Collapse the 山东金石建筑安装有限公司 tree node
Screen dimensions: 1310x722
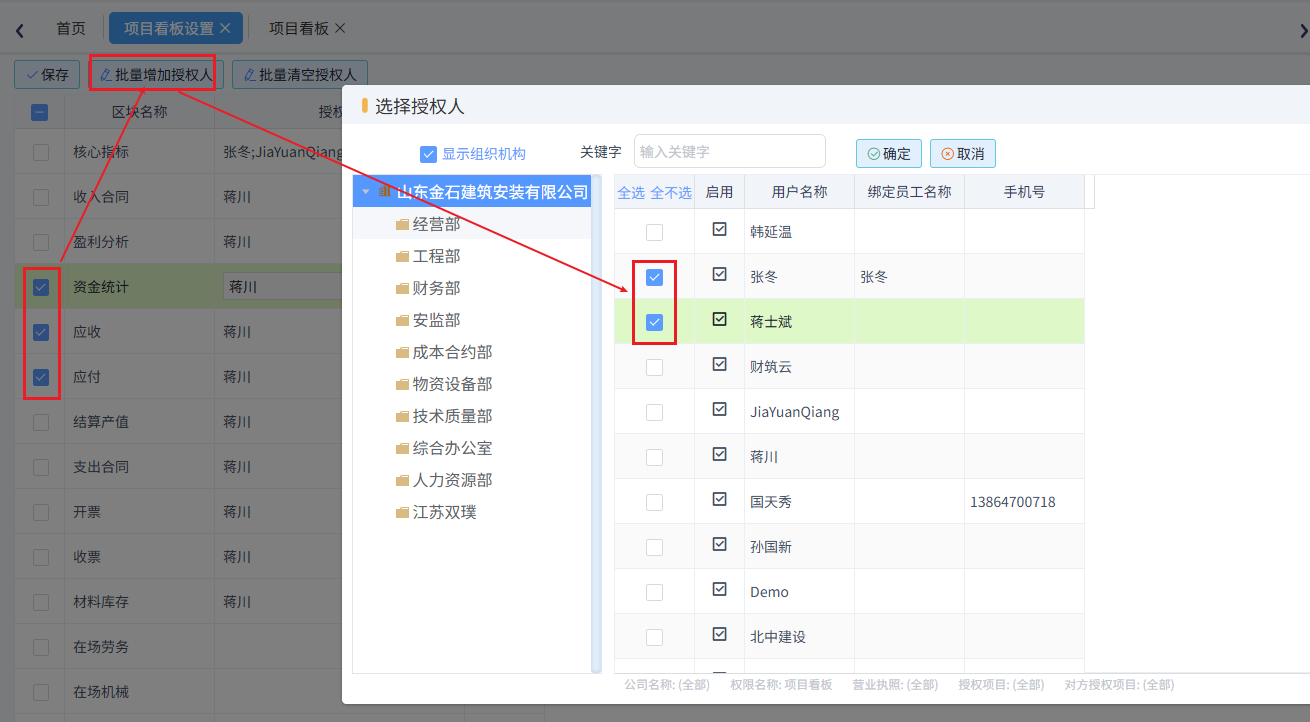(366, 192)
